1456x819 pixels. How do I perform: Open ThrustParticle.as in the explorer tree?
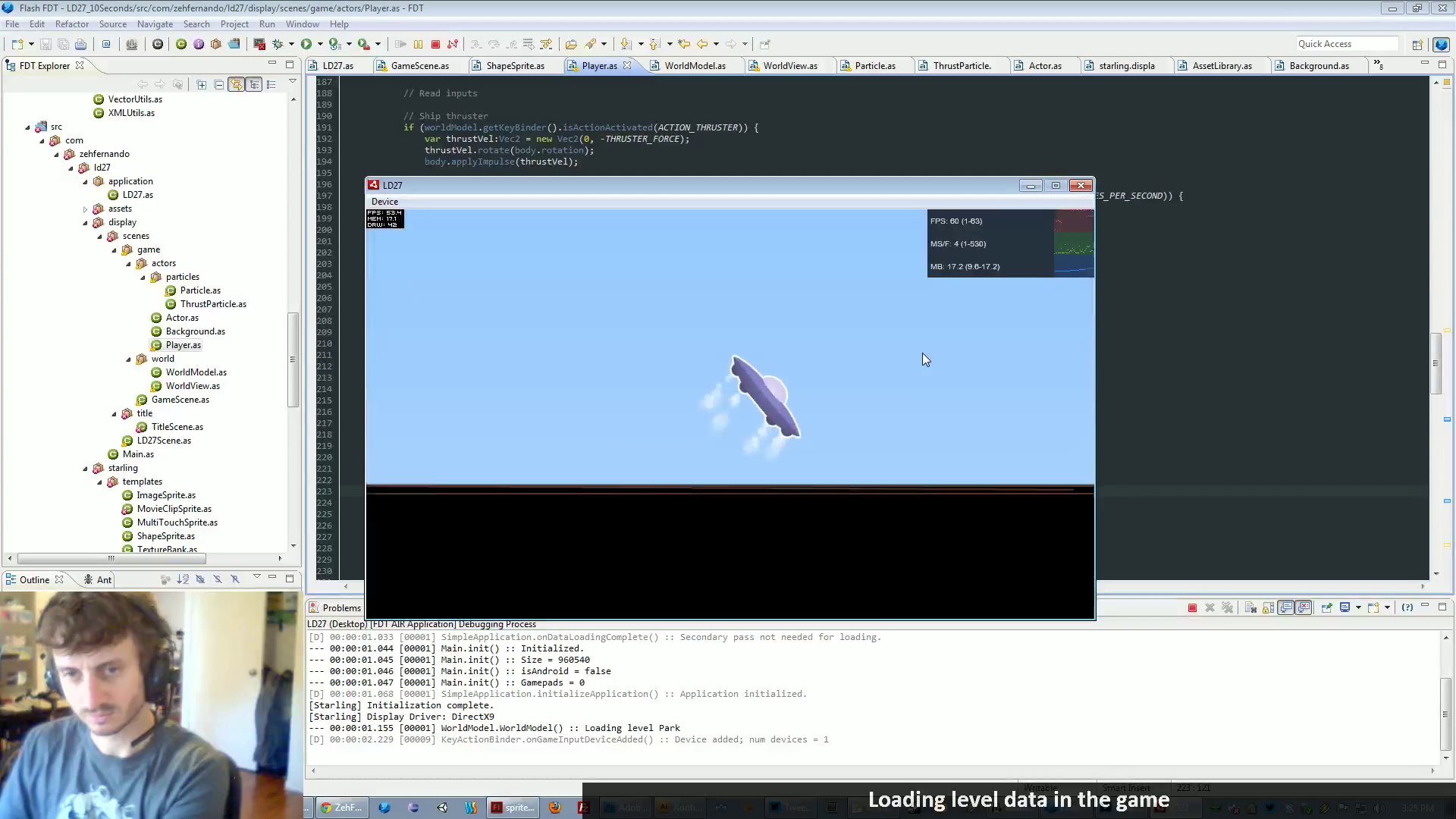[213, 304]
